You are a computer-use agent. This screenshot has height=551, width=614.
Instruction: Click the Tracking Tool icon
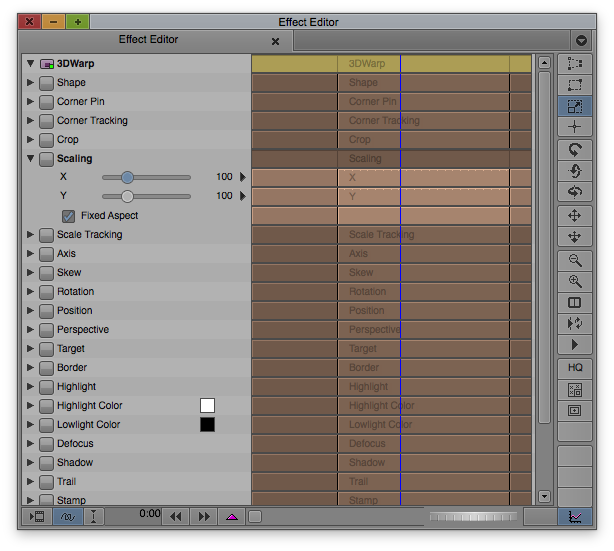tap(574, 410)
